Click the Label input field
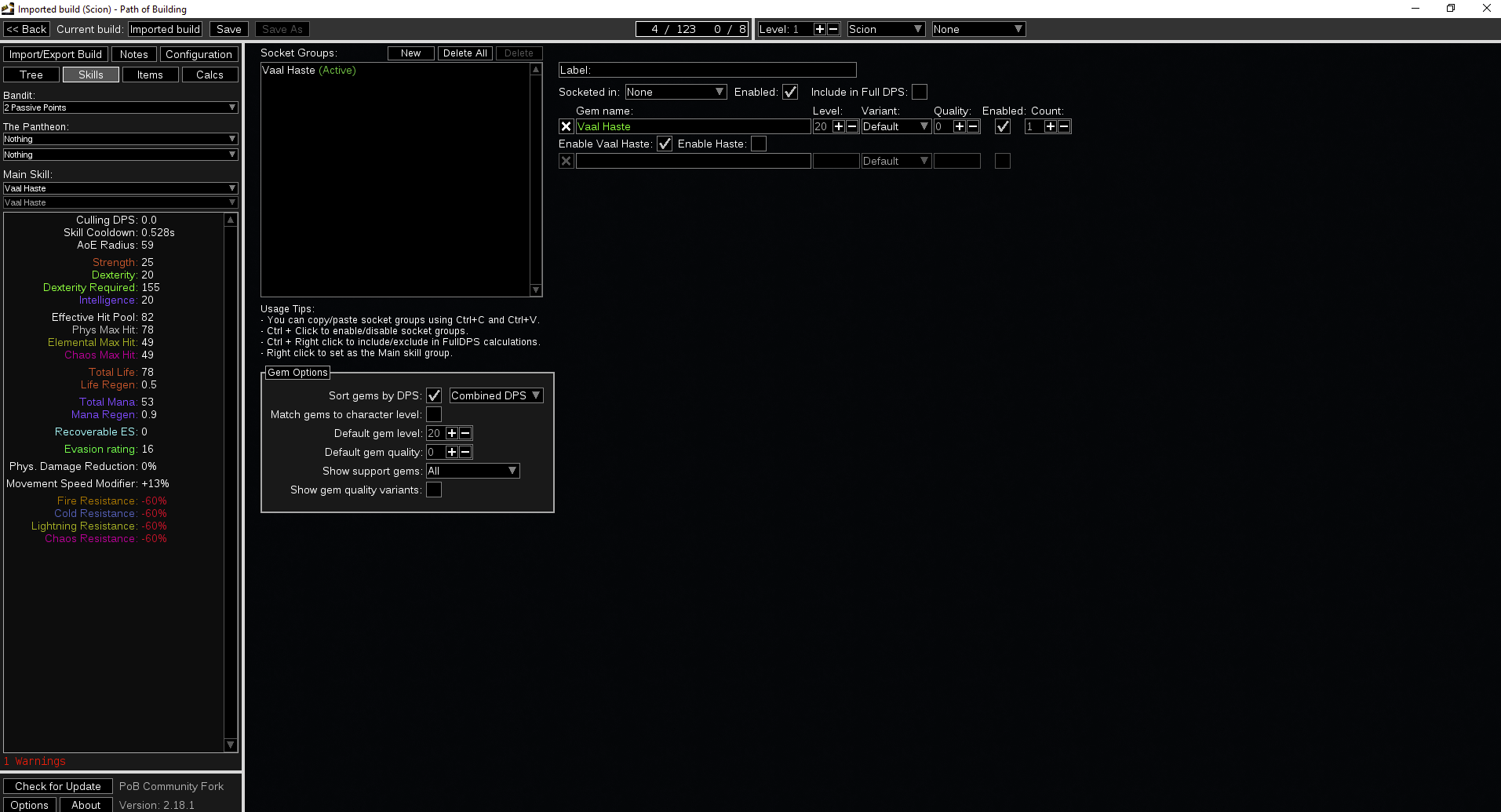Viewport: 1501px width, 812px height. (708, 70)
